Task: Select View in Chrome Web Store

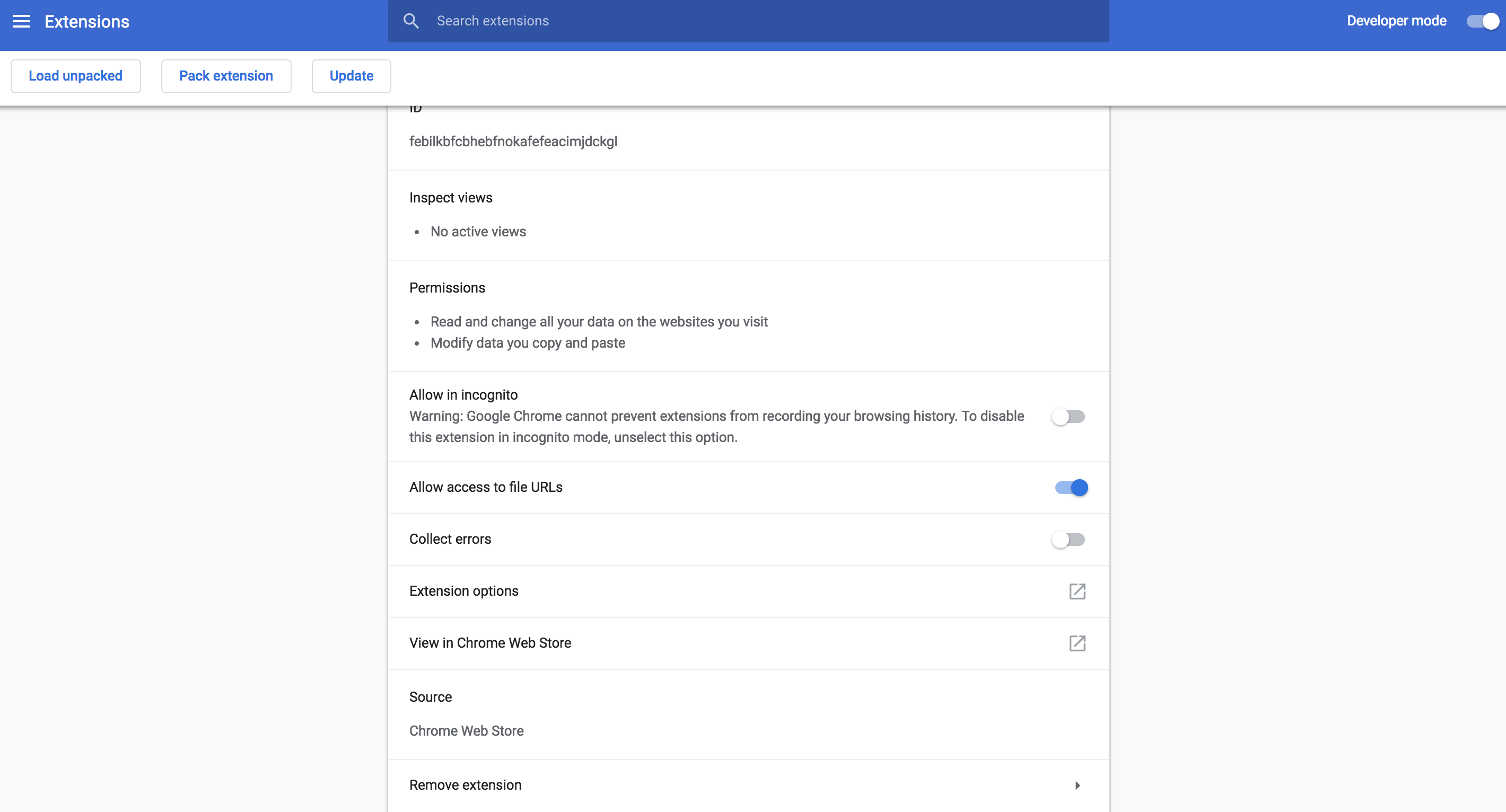Action: tap(490, 643)
